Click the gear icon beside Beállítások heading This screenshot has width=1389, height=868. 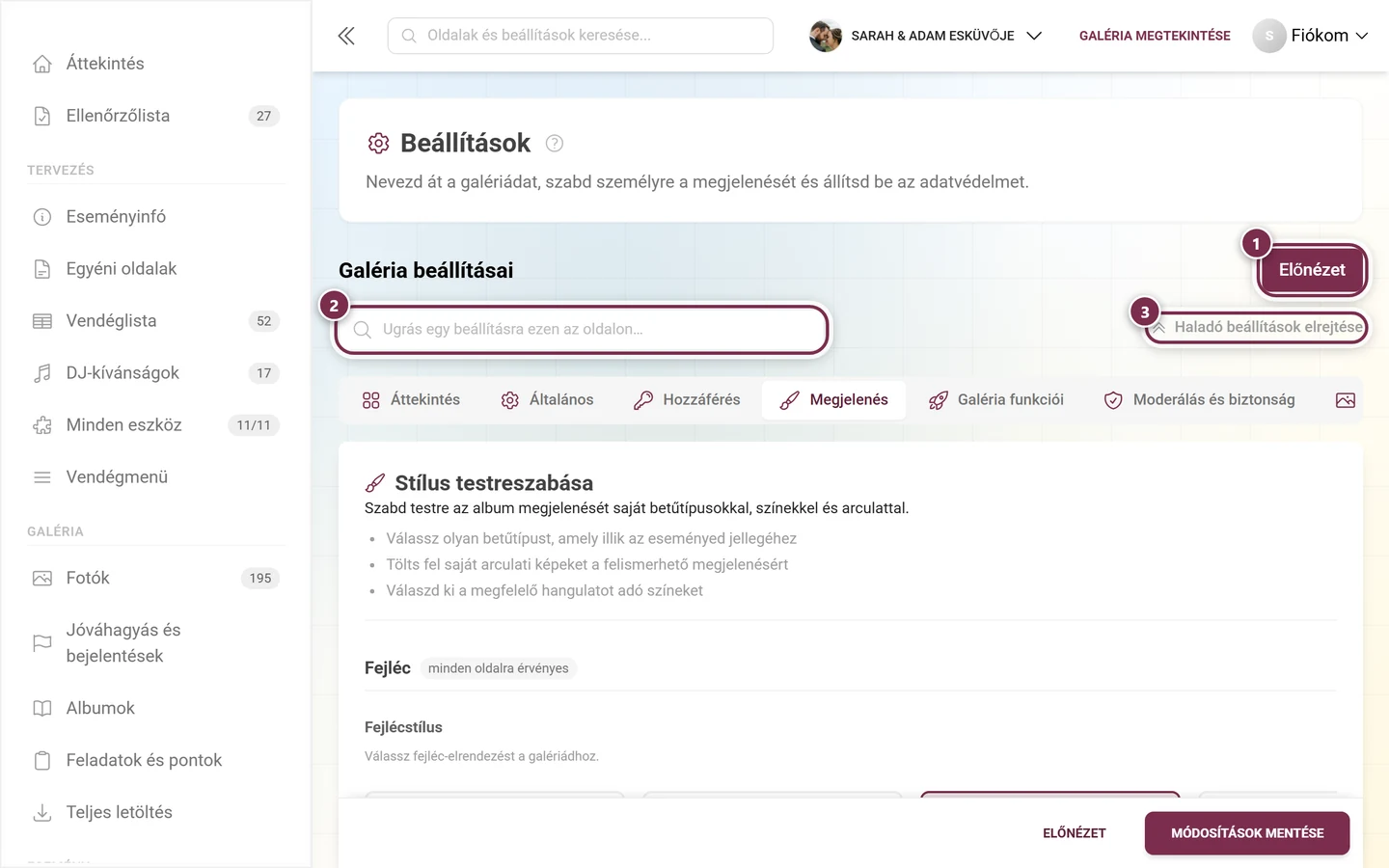[x=378, y=144]
